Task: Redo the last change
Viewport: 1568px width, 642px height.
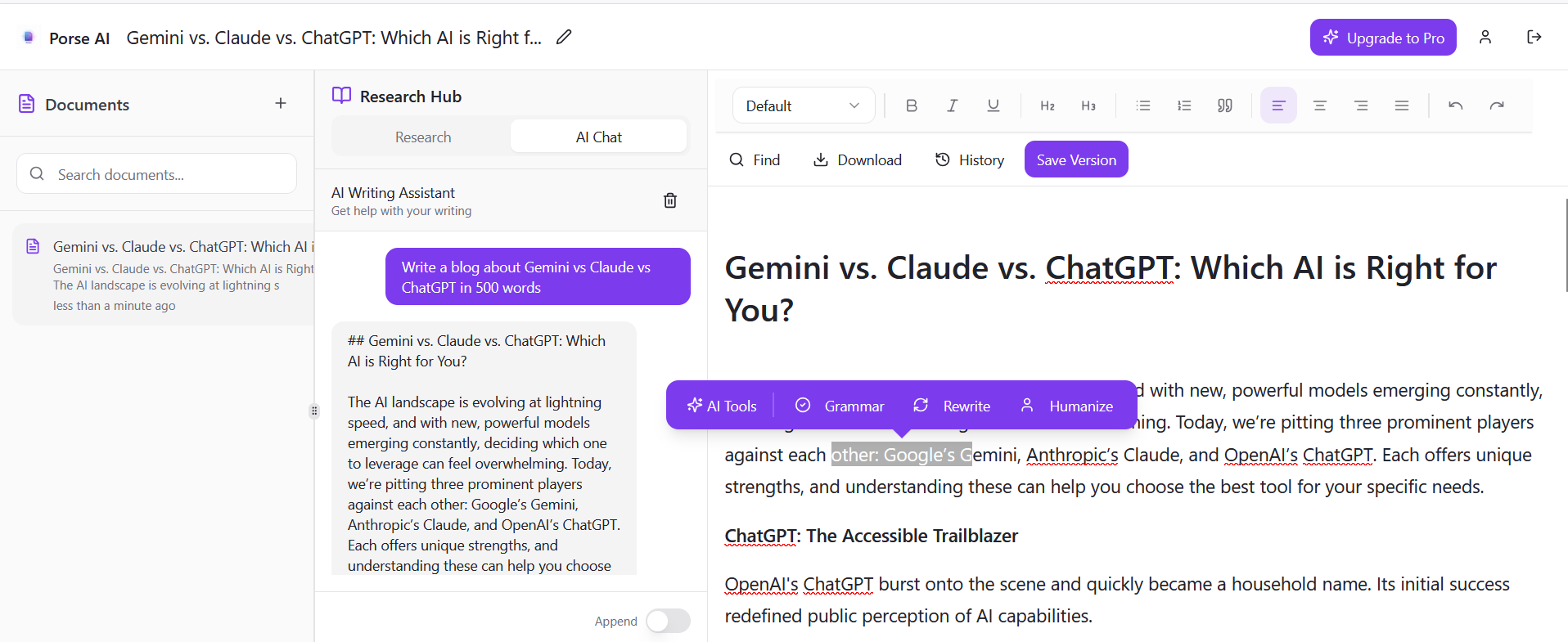Action: point(1497,106)
